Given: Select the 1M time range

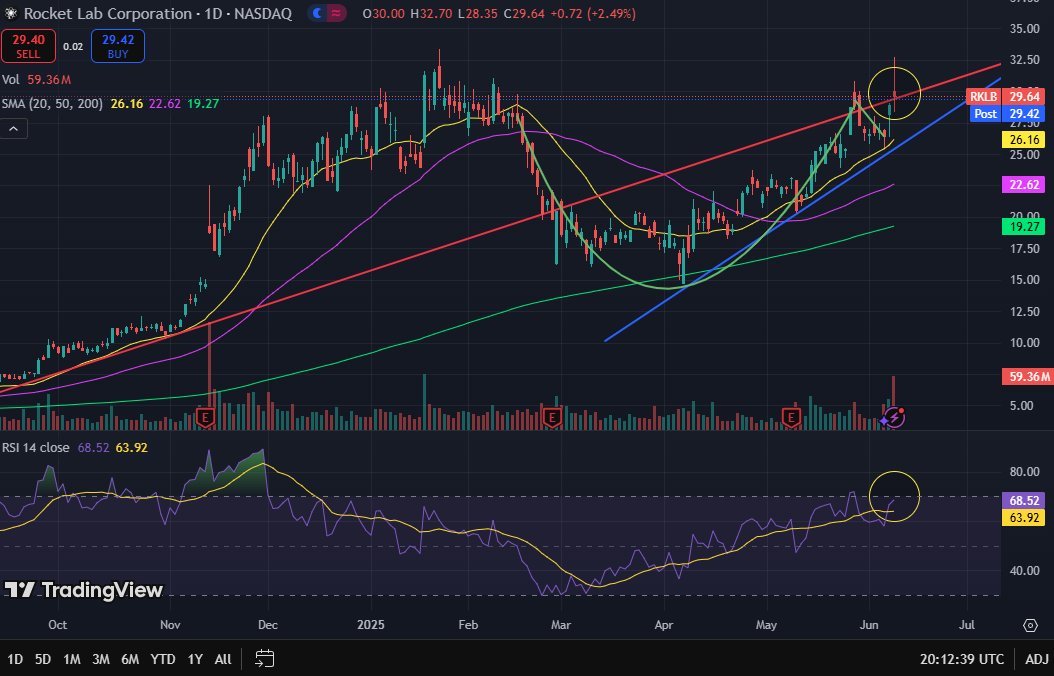Looking at the screenshot, I should click(x=72, y=659).
